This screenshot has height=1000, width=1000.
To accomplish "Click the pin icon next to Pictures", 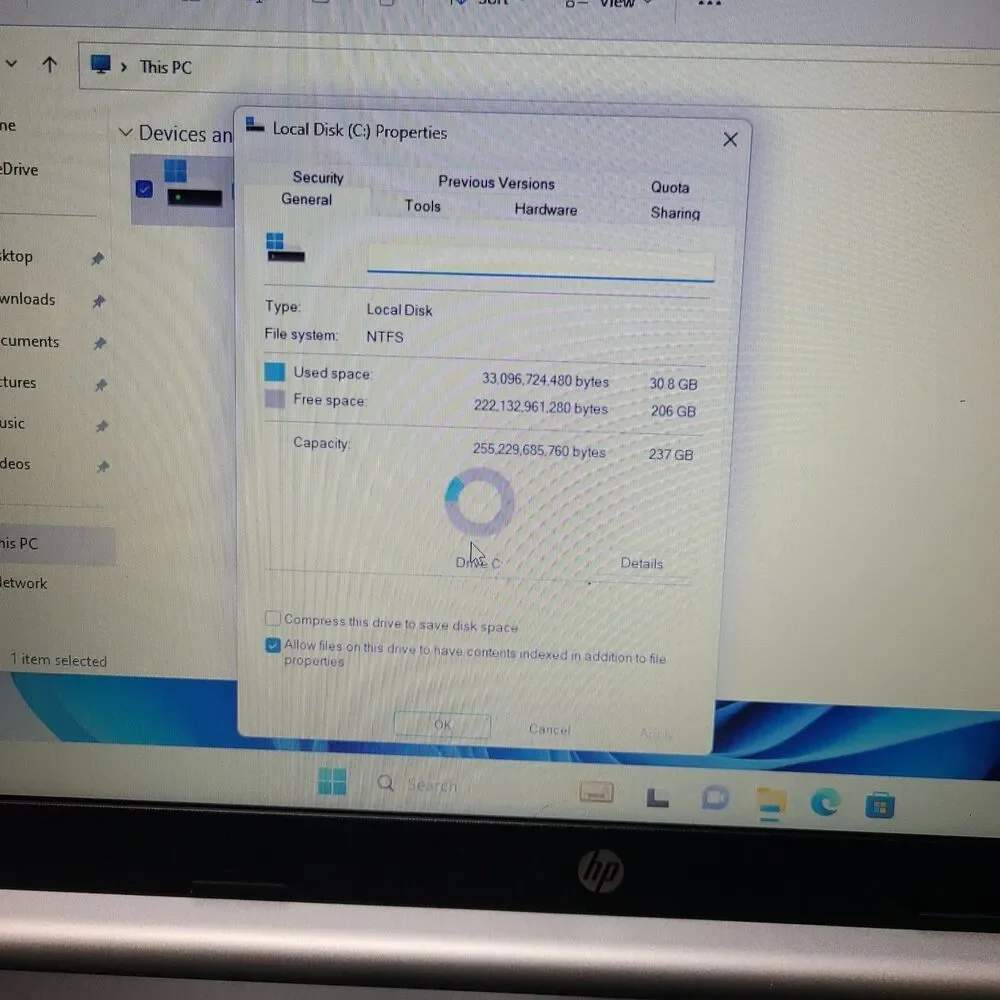I will pos(101,385).
